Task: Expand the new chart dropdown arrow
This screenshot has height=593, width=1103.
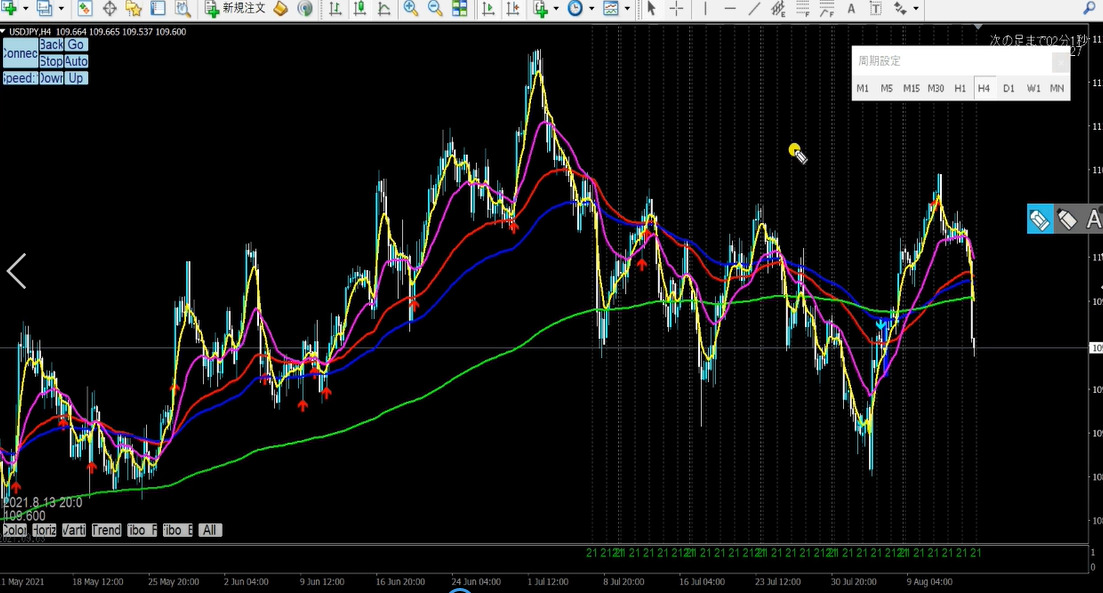Action: tap(25, 9)
